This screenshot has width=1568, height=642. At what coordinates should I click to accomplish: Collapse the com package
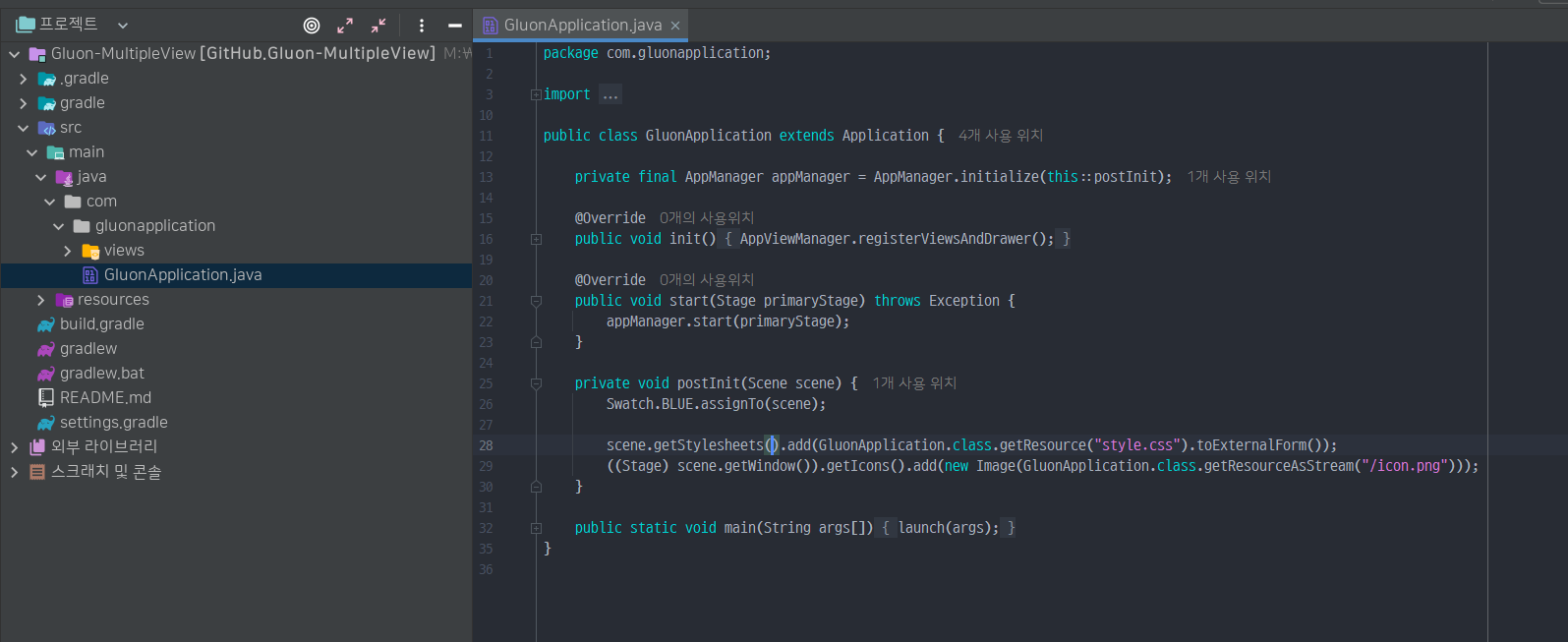tap(50, 202)
